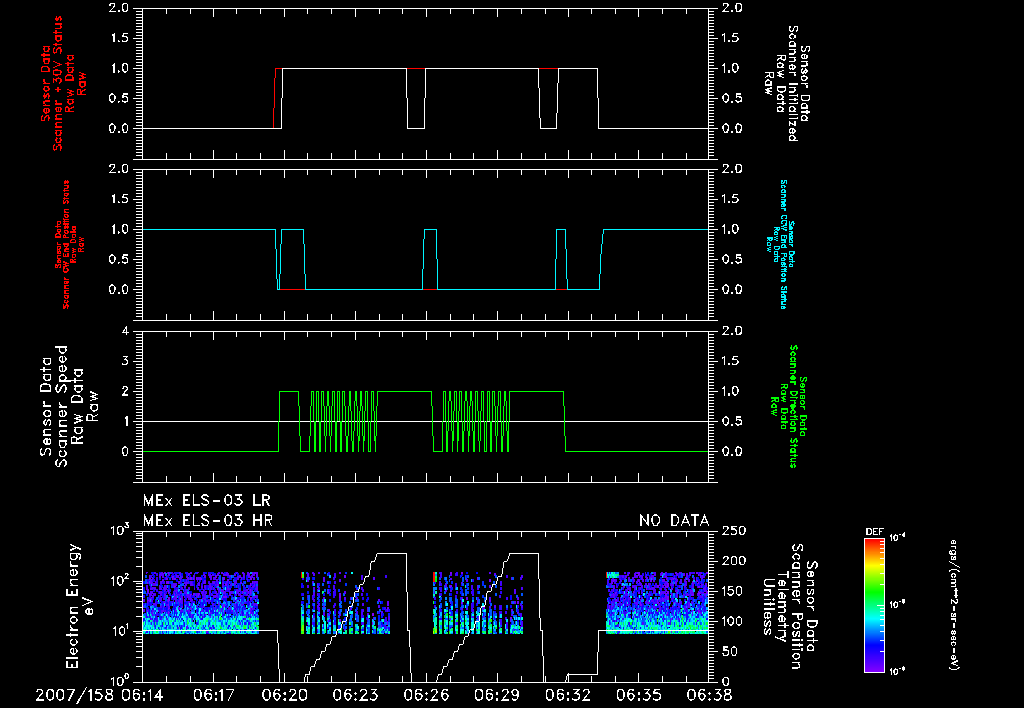Click the 06:17 time axis label

coord(214,695)
